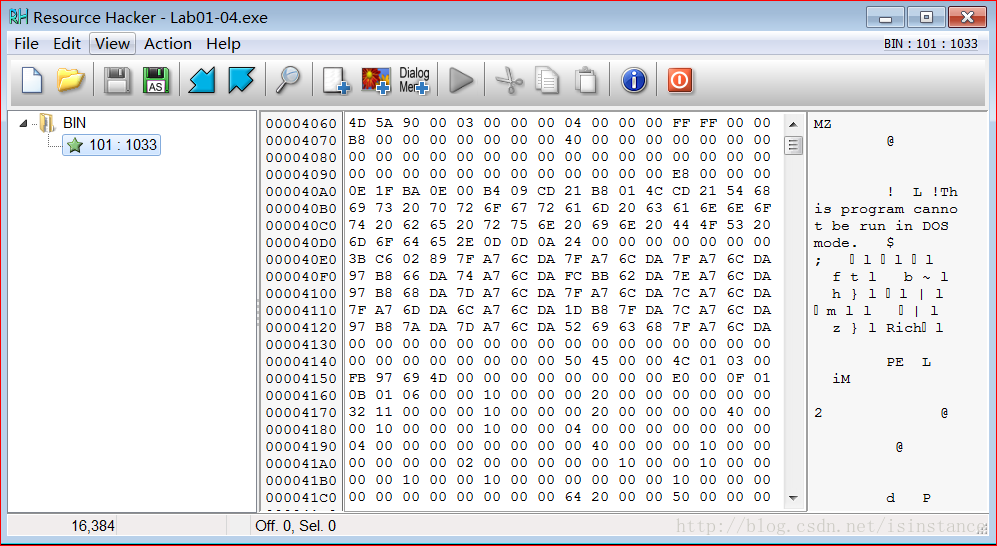Open the Action menu

tap(168, 44)
